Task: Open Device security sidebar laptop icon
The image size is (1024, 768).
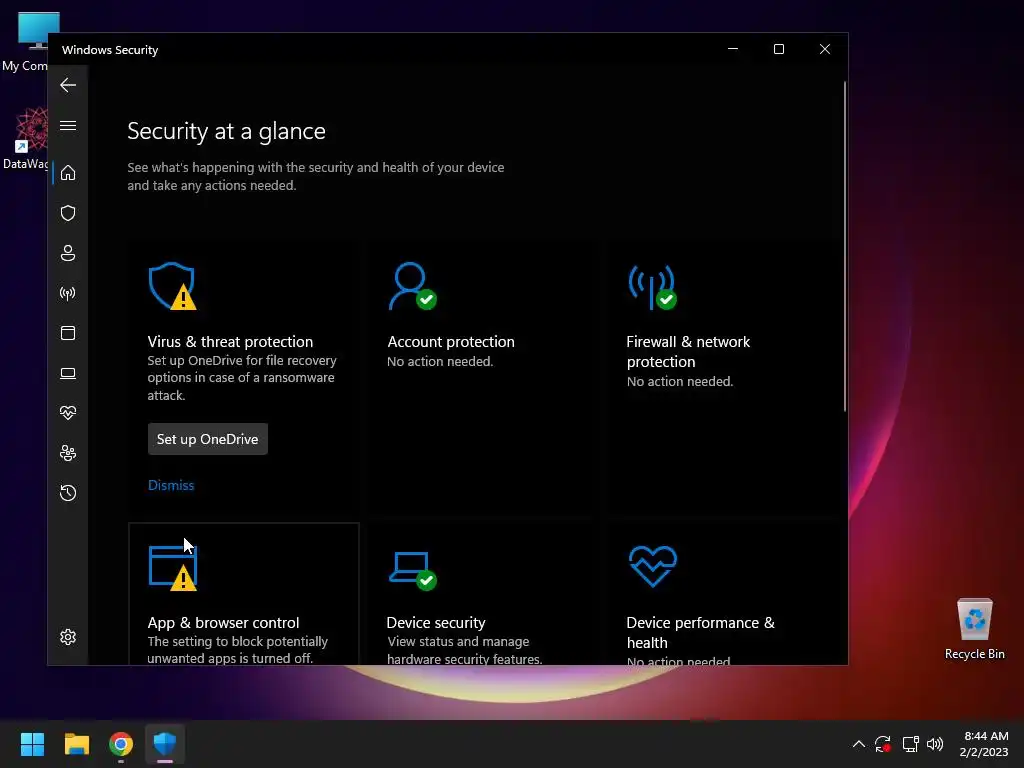Action: (x=68, y=373)
